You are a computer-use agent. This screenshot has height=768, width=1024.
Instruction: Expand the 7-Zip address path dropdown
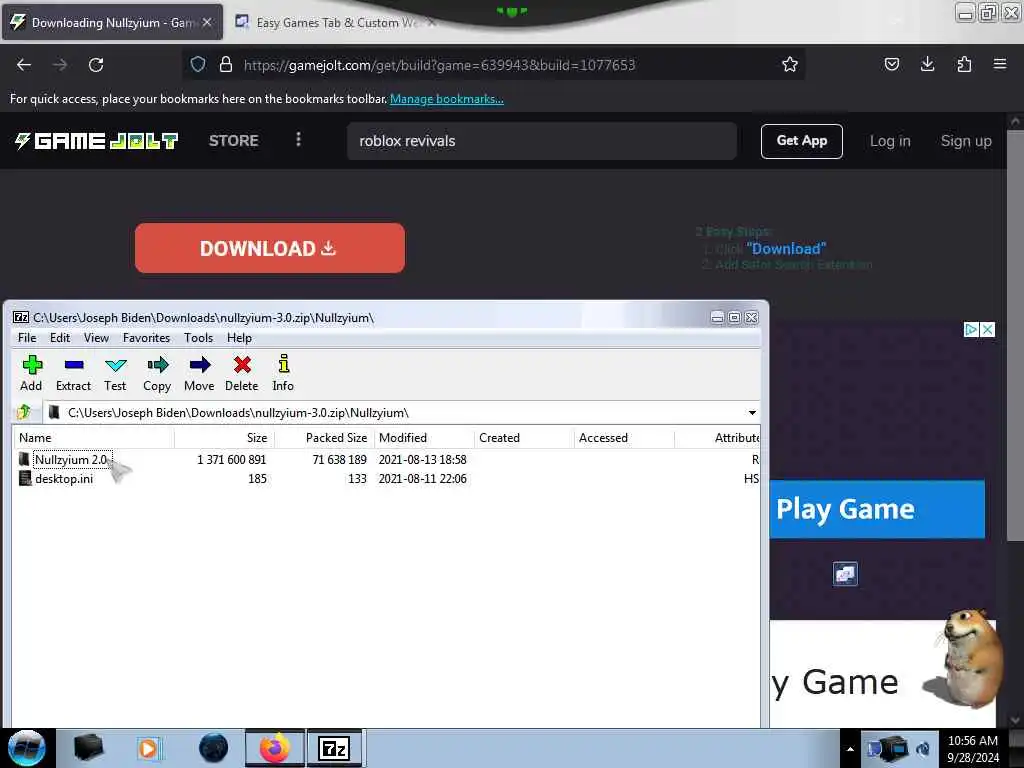coord(752,413)
